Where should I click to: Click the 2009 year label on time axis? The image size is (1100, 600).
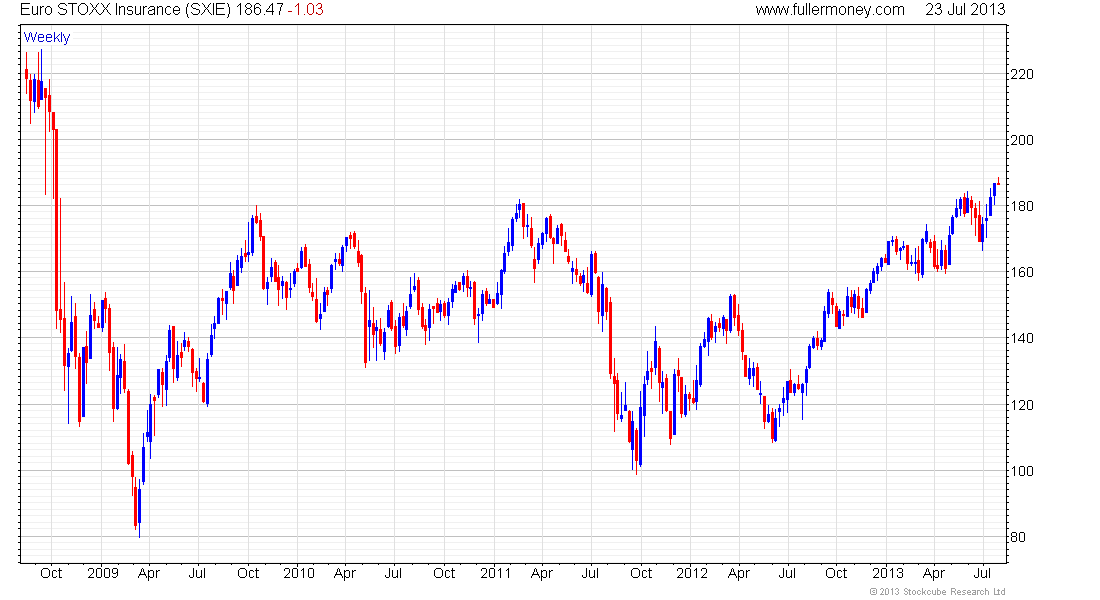tap(102, 573)
